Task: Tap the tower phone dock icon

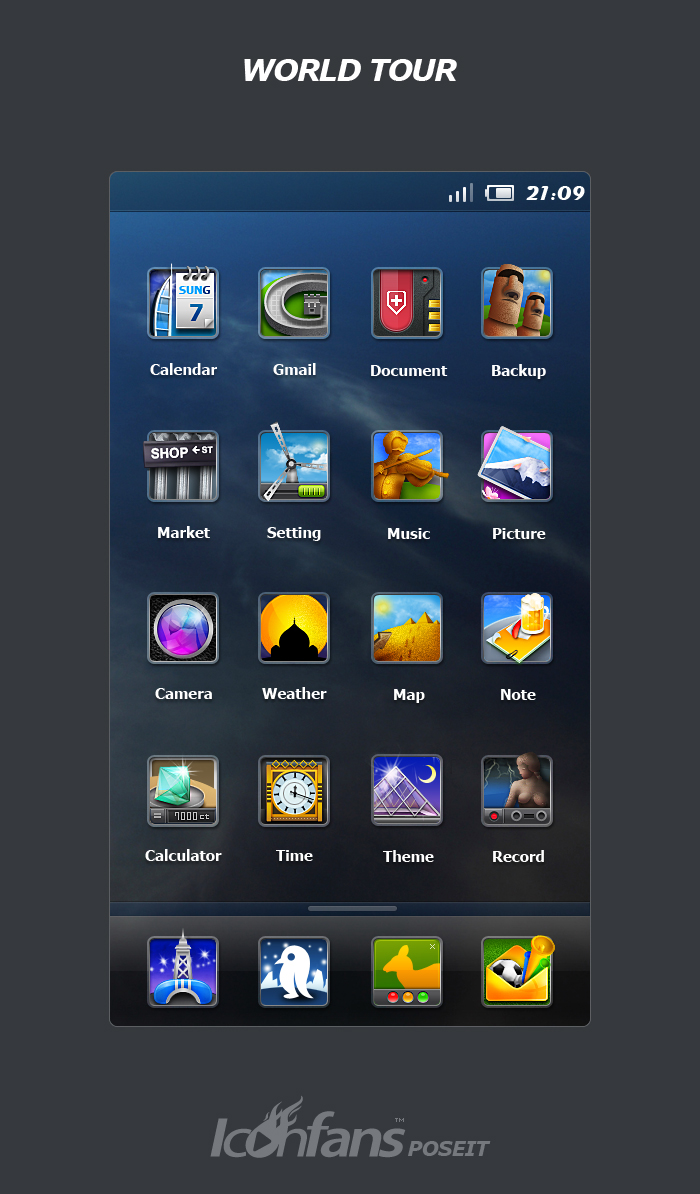Action: (183, 971)
